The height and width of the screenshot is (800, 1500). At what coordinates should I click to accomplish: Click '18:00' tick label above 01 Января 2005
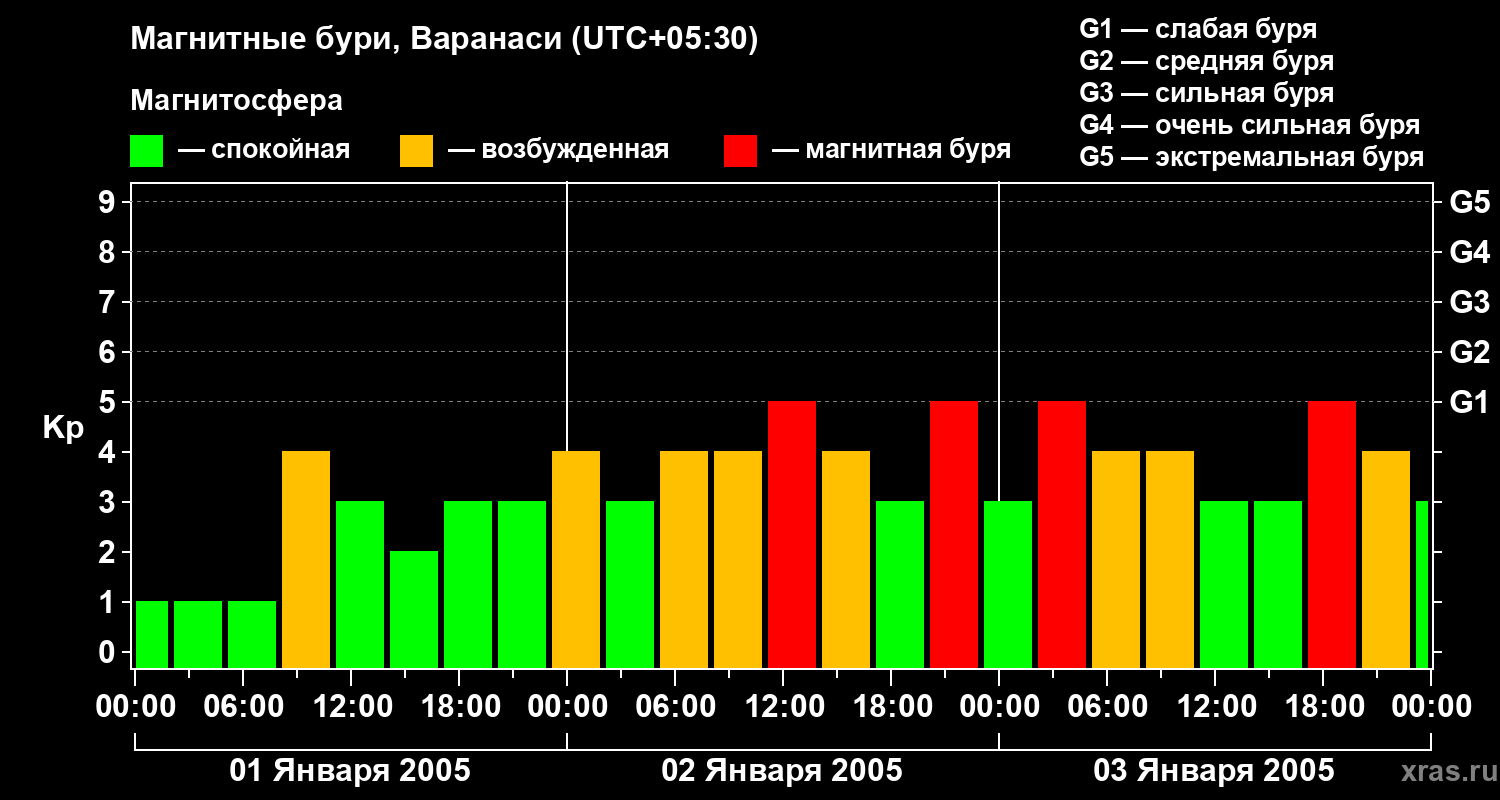459,707
